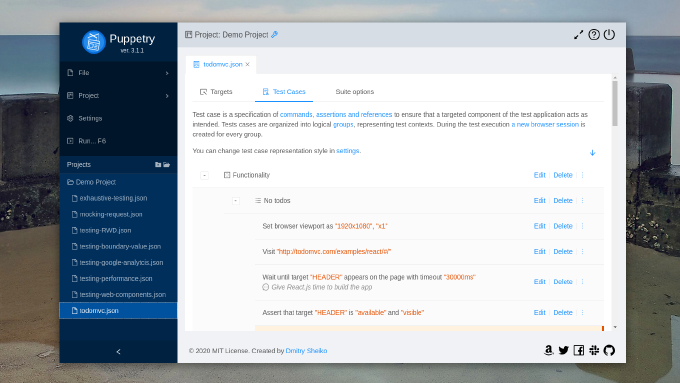Open the Twitter icon in footer
The image size is (680, 383).
(x=563, y=350)
